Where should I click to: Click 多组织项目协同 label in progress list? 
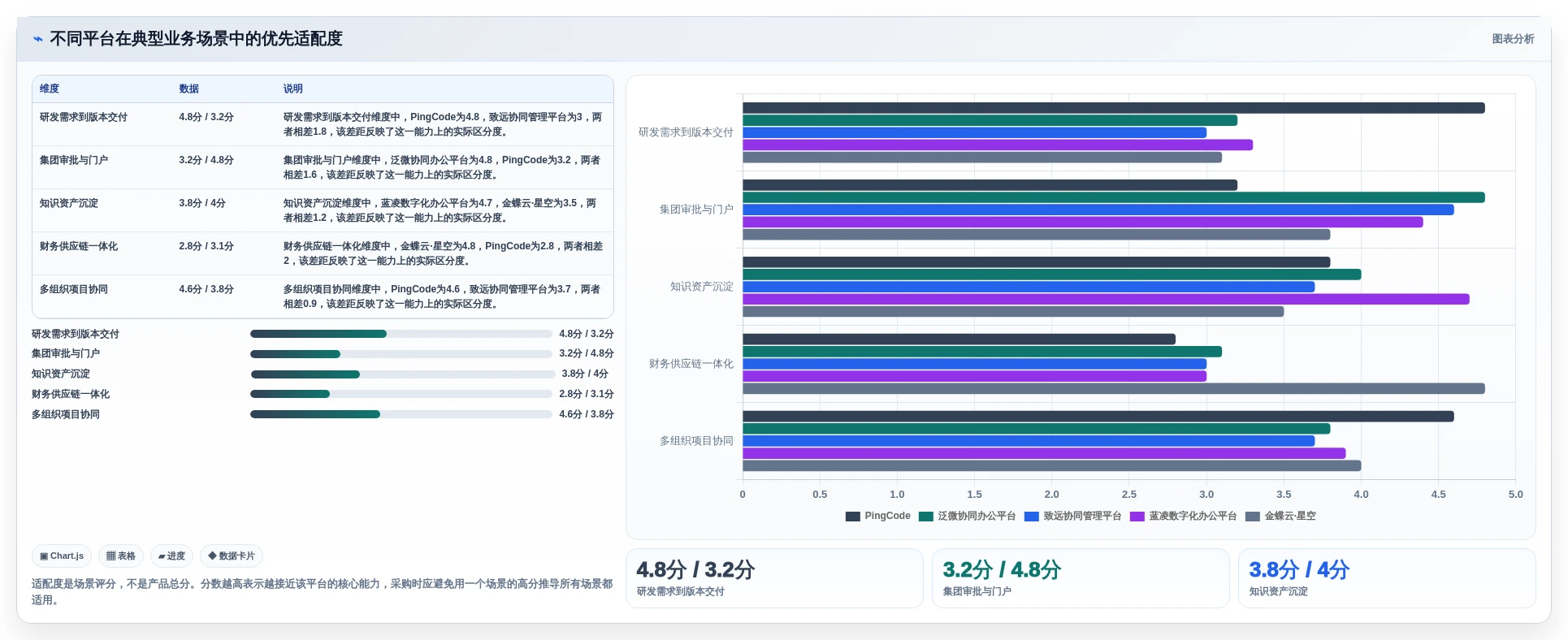66,415
